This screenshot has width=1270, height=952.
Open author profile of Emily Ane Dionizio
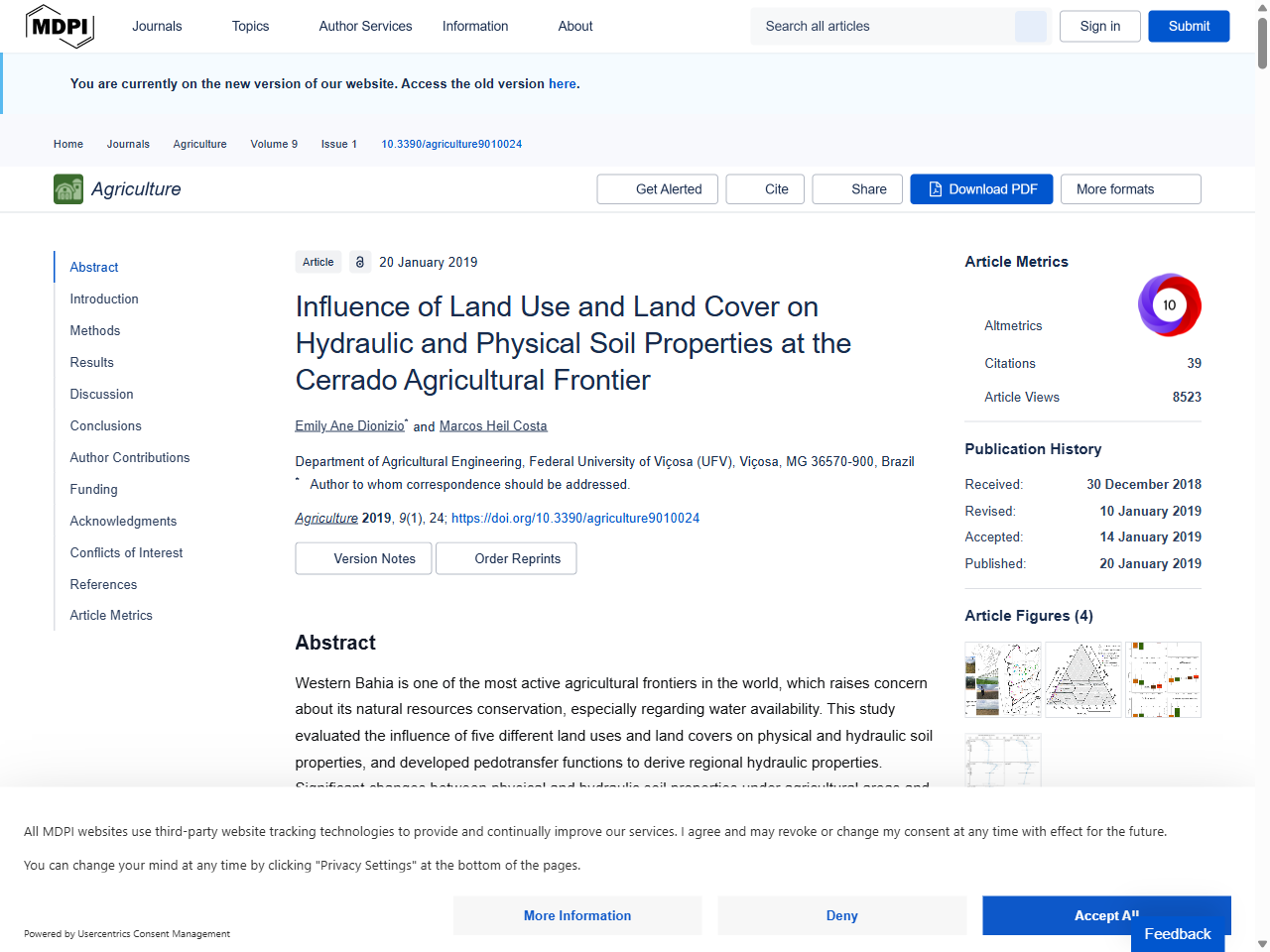tap(349, 425)
